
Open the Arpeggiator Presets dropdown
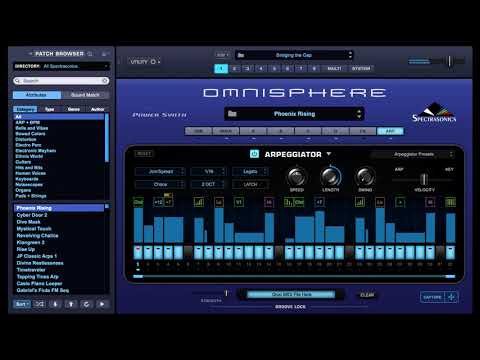click(413, 154)
